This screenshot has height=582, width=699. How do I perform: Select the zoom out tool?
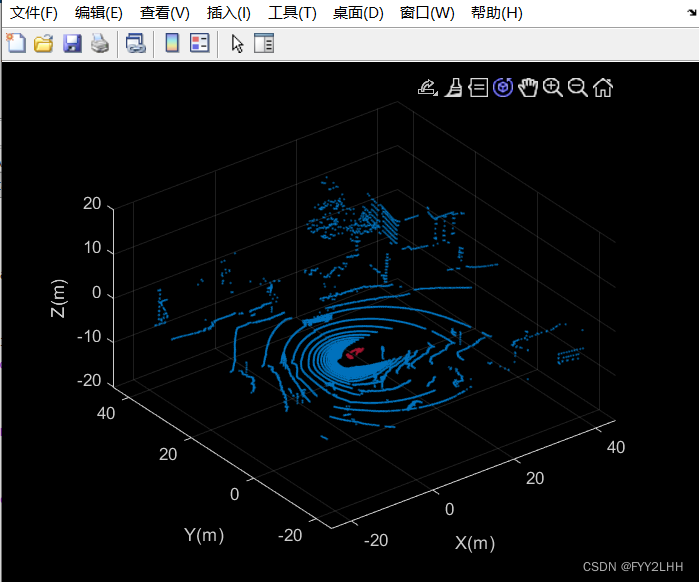tap(578, 87)
